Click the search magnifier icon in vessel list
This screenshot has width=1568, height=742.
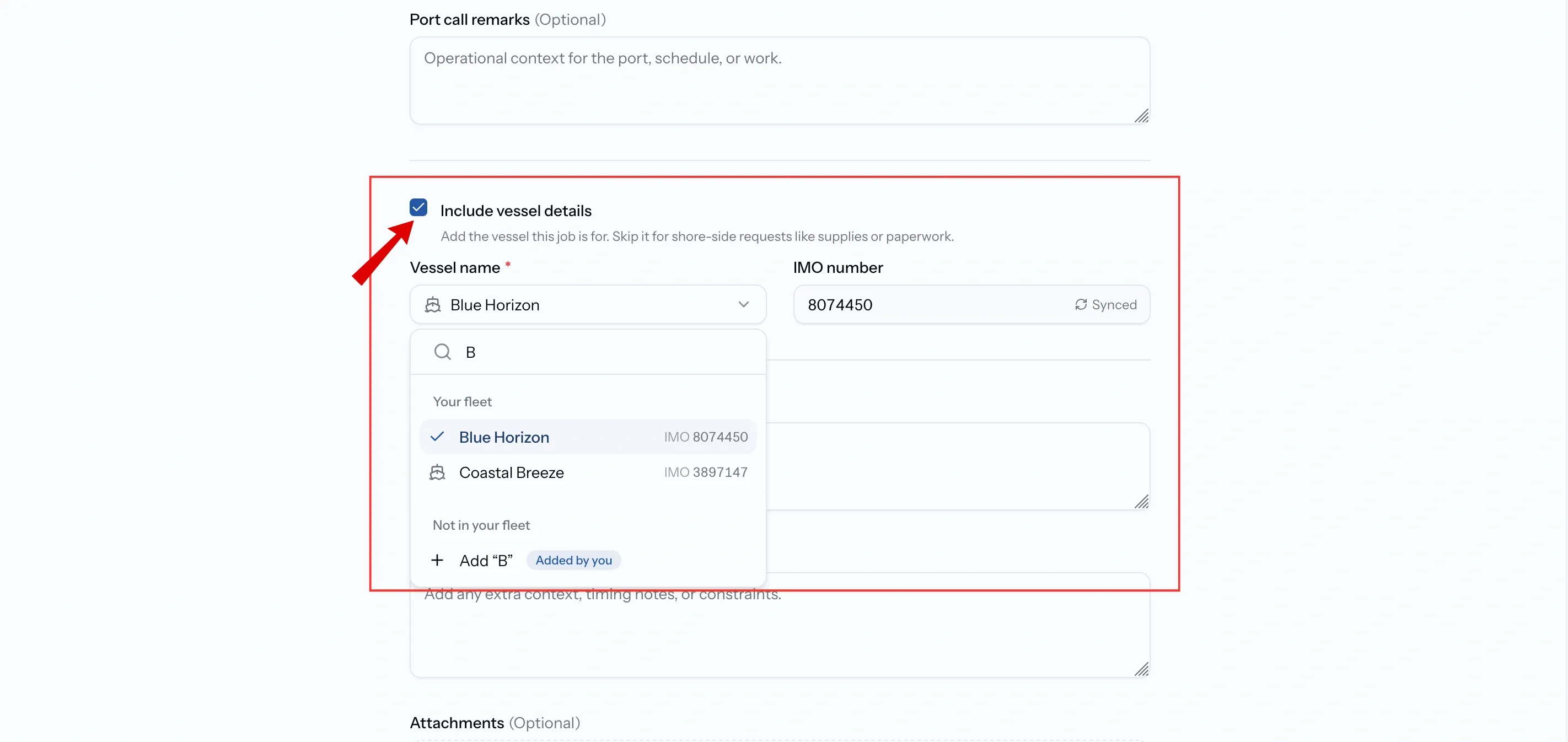click(x=443, y=352)
